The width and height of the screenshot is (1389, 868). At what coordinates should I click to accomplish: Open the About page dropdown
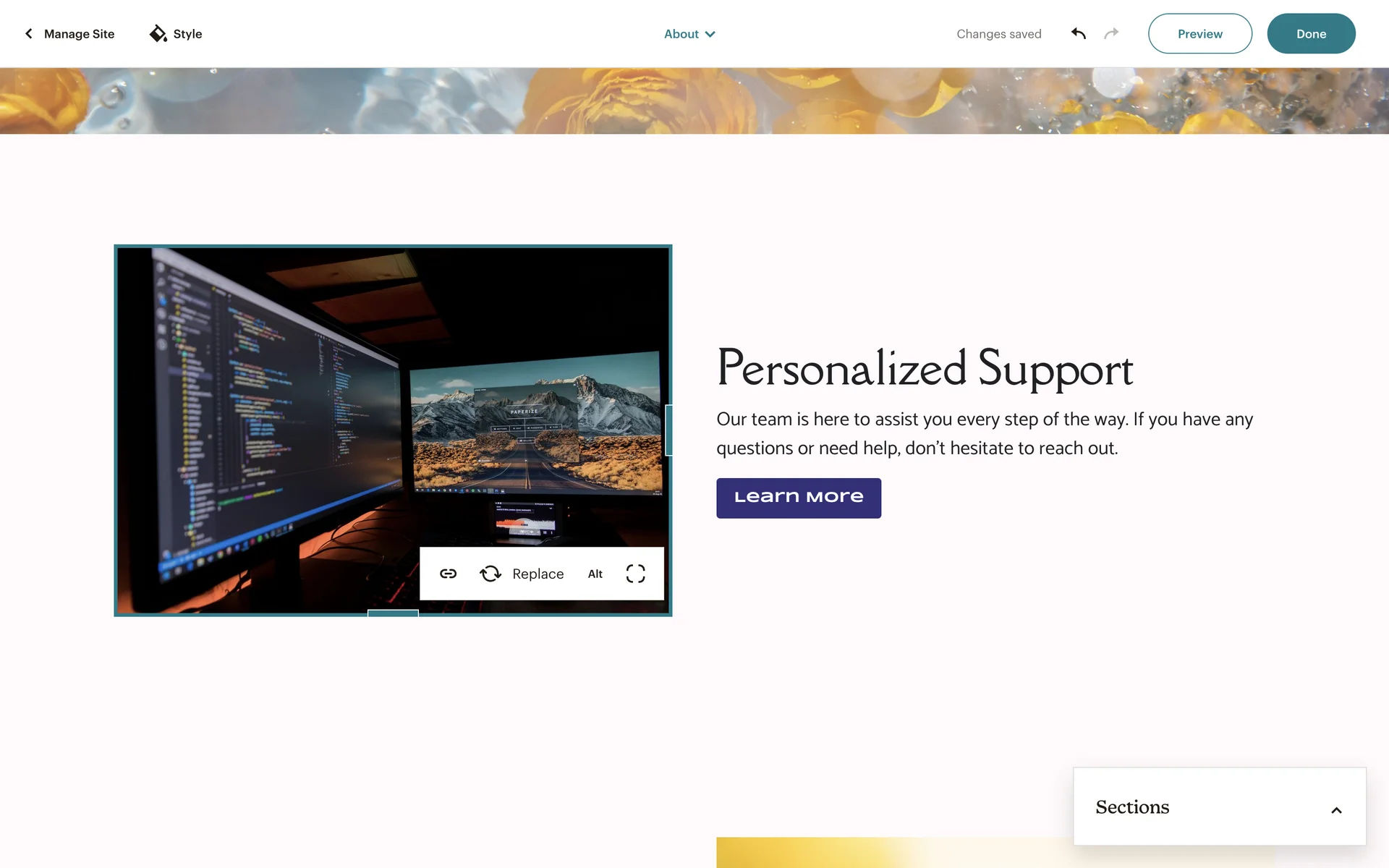[x=689, y=34]
